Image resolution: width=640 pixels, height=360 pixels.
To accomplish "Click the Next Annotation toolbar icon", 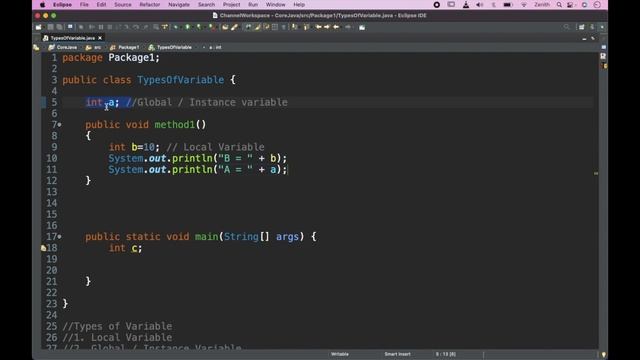I will (x=295, y=27).
